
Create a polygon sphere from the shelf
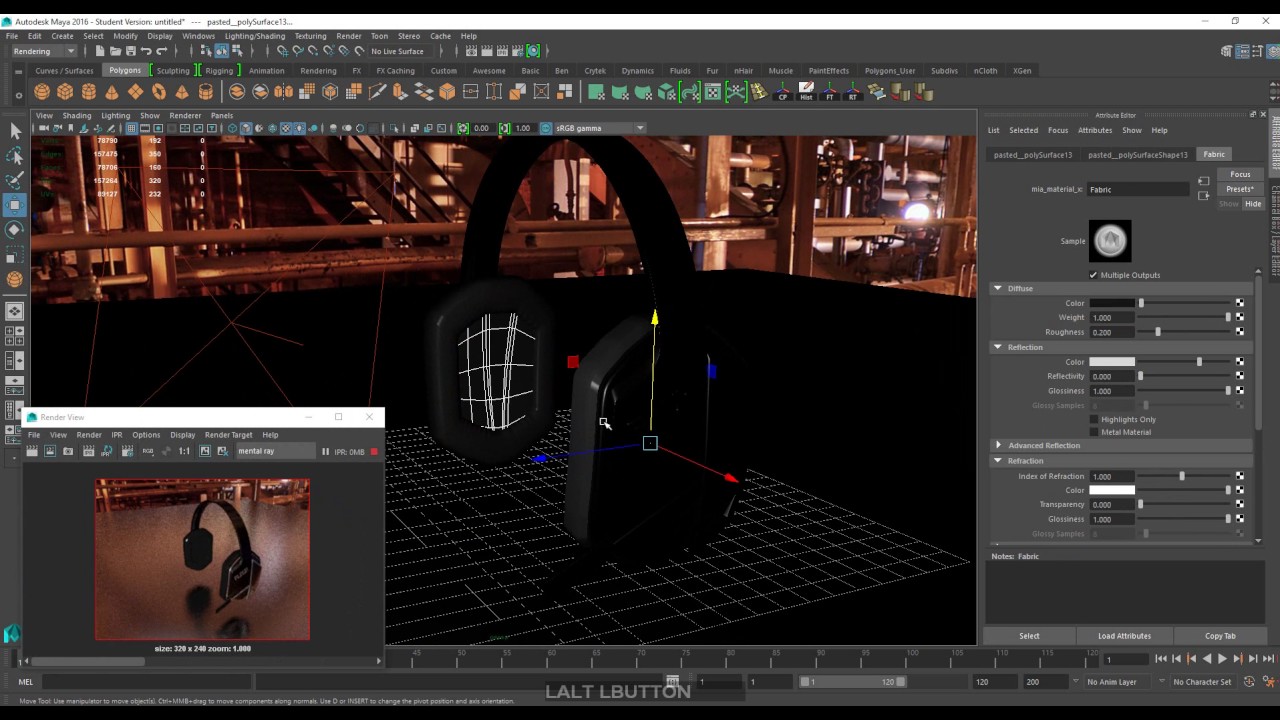click(42, 92)
